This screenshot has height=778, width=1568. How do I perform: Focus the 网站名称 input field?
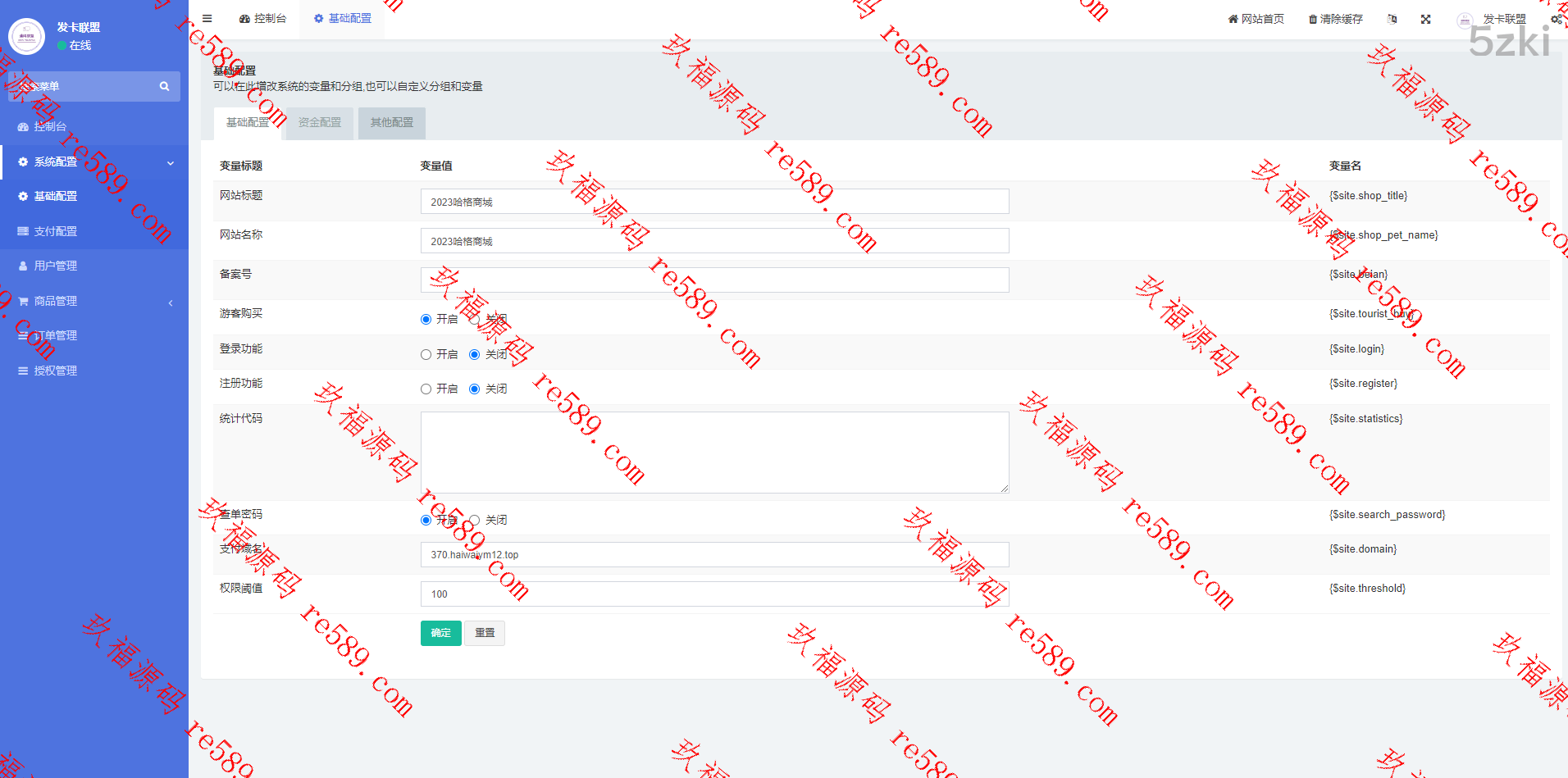(x=714, y=241)
